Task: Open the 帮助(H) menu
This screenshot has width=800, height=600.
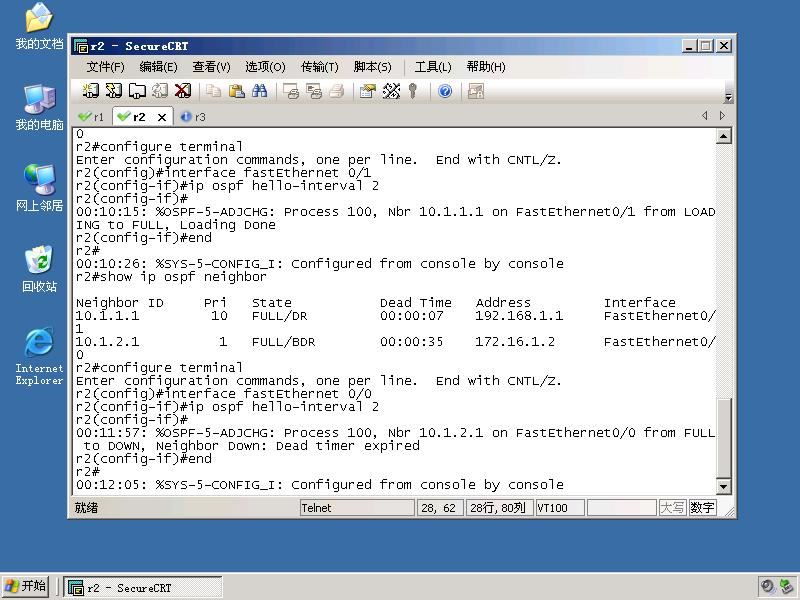Action: (486, 67)
